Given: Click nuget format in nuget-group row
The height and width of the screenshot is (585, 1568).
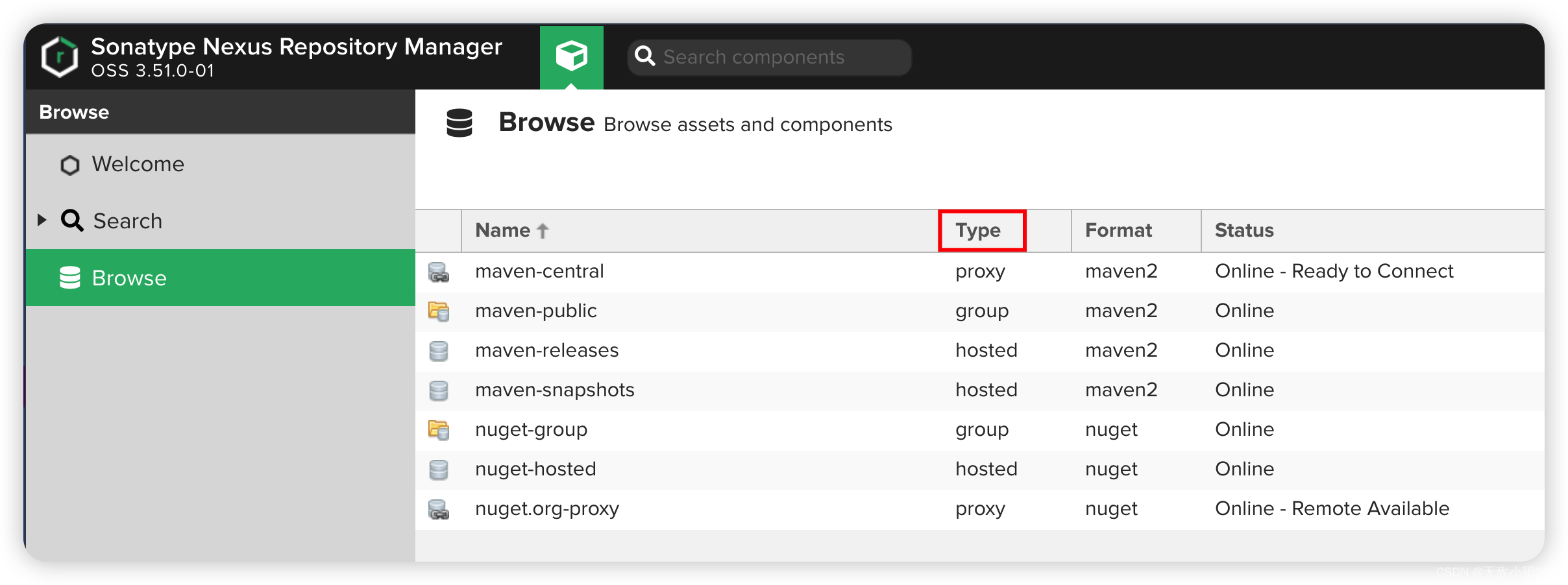Looking at the screenshot, I should pos(1111,430).
